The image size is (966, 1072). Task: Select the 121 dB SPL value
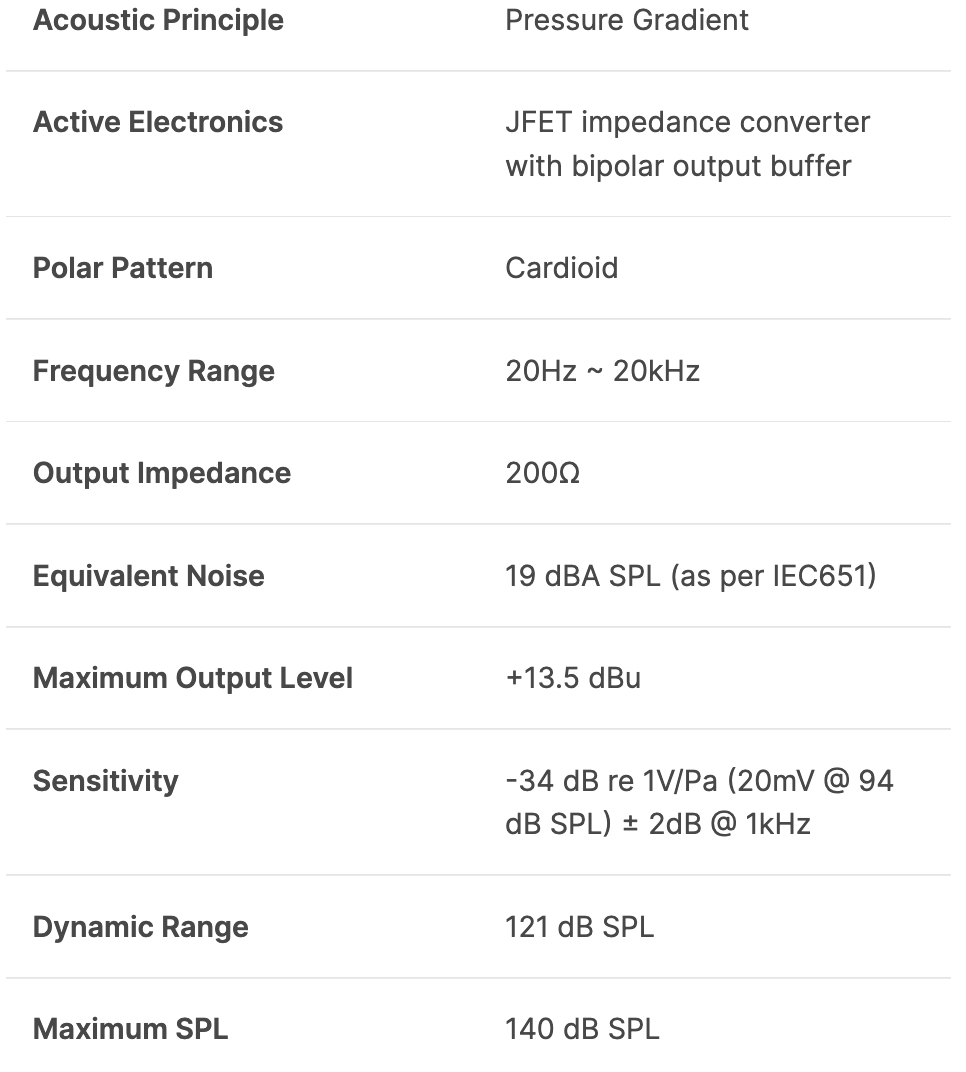click(580, 927)
